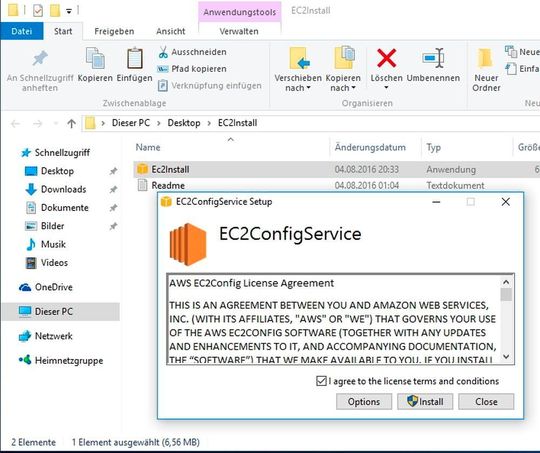Viewport: 540px width, 453px height.
Task: Click the Neuer Ordner icon
Action: click(x=485, y=58)
